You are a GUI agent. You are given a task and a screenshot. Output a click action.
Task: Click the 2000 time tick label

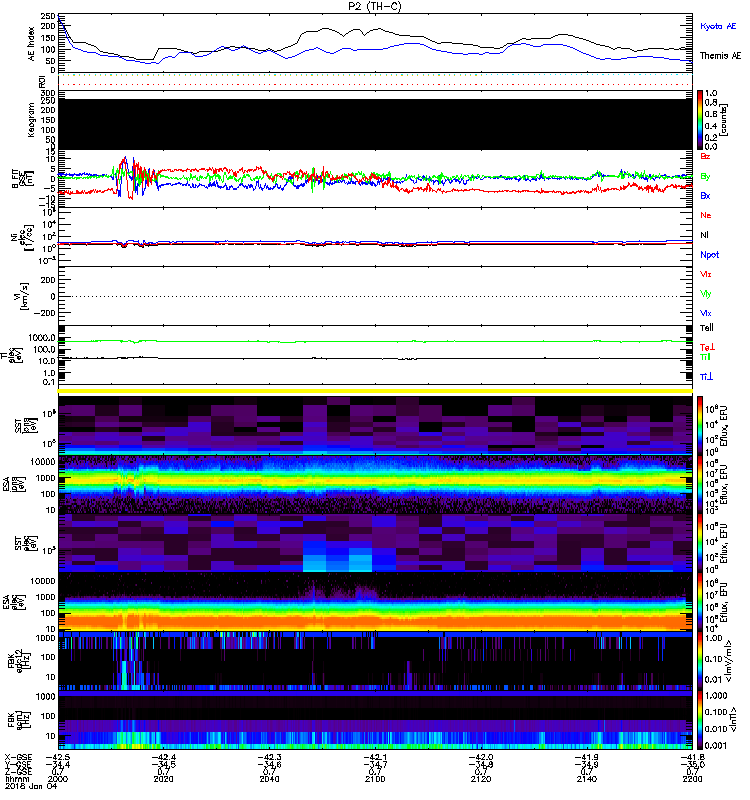pos(57,779)
